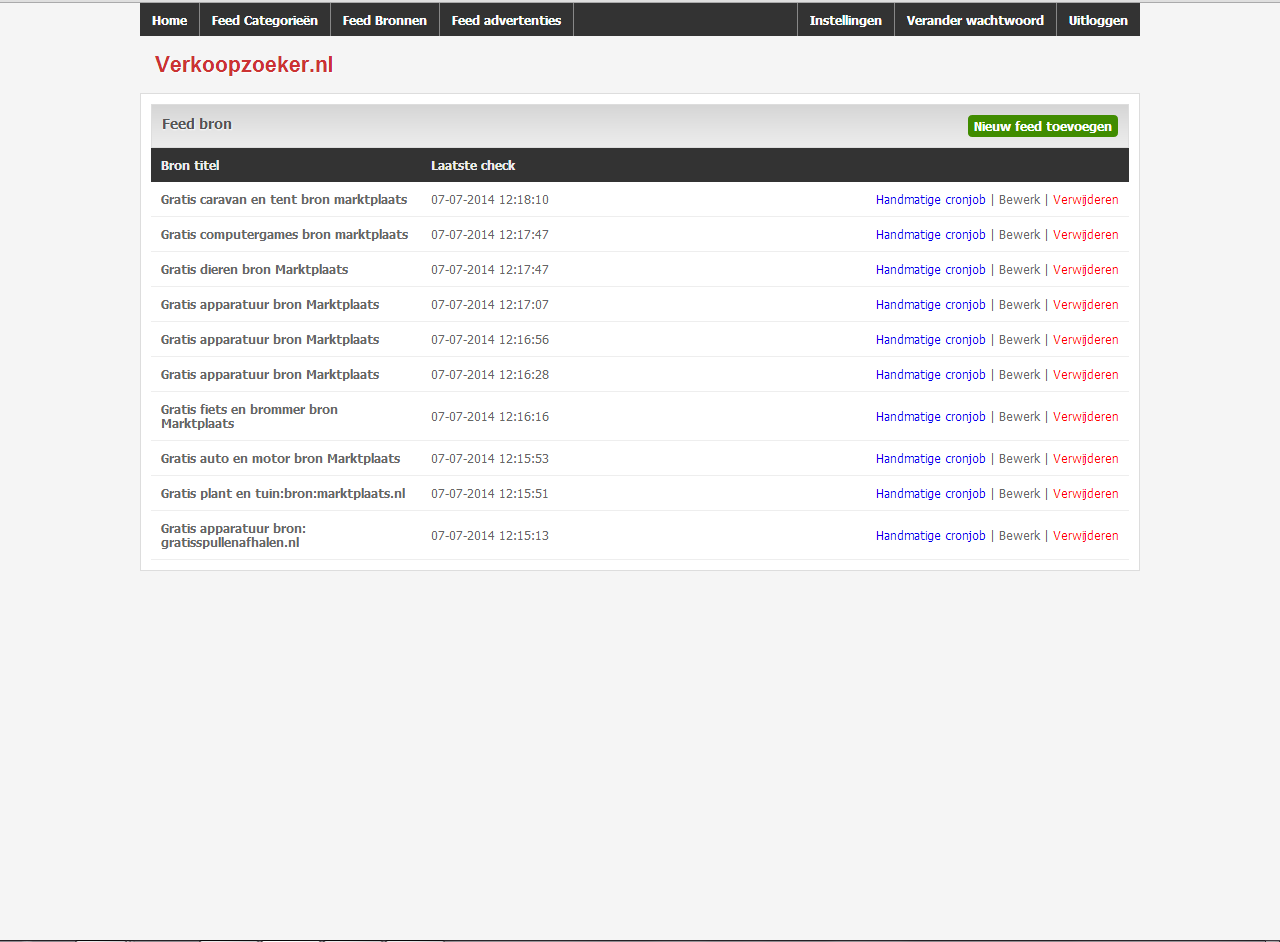Image resolution: width=1280 pixels, height=942 pixels.
Task: Click the timestamp 07-07-2014 12:16:28
Action: [490, 375]
